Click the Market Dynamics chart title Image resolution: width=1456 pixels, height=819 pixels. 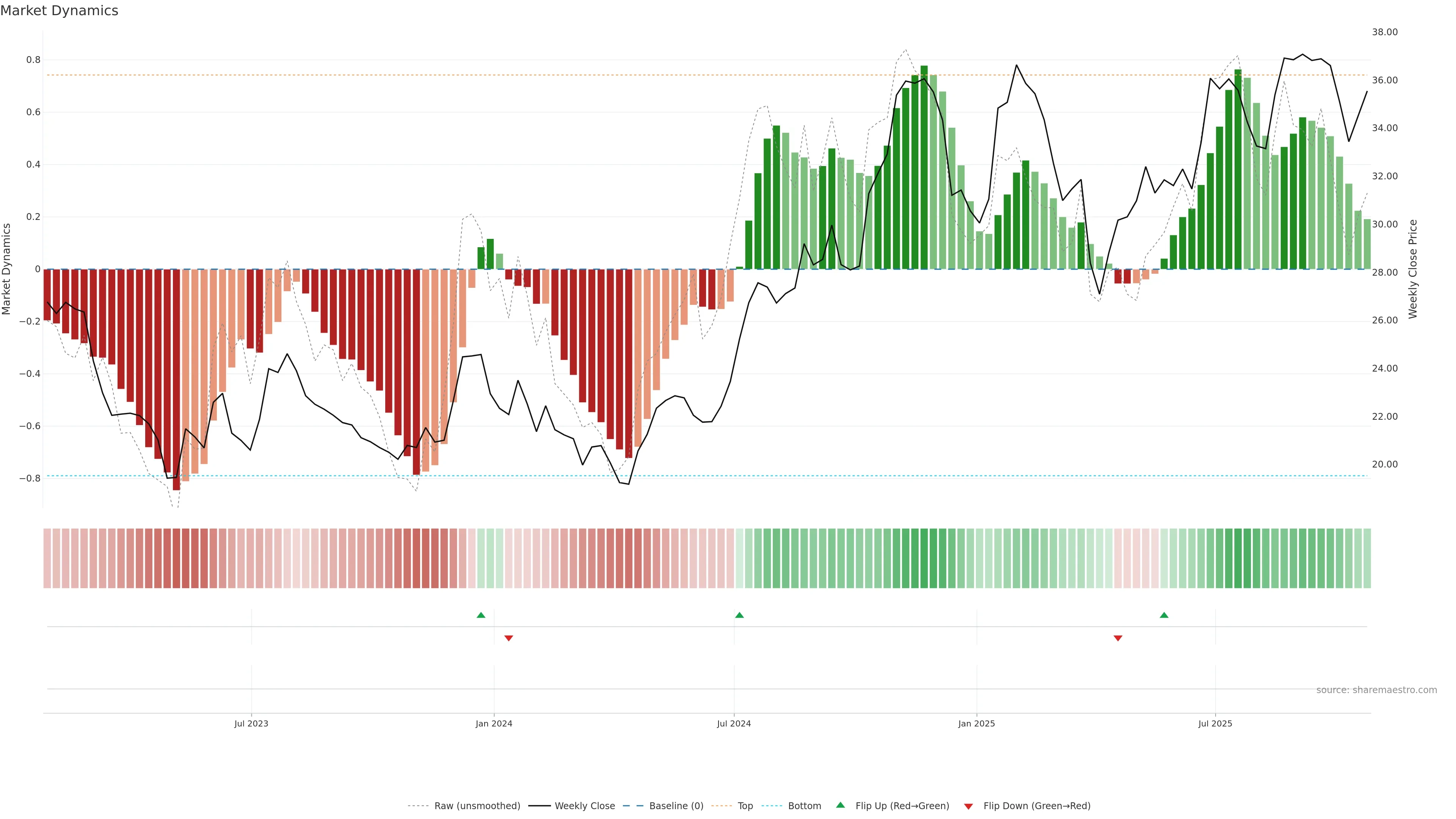click(x=60, y=11)
